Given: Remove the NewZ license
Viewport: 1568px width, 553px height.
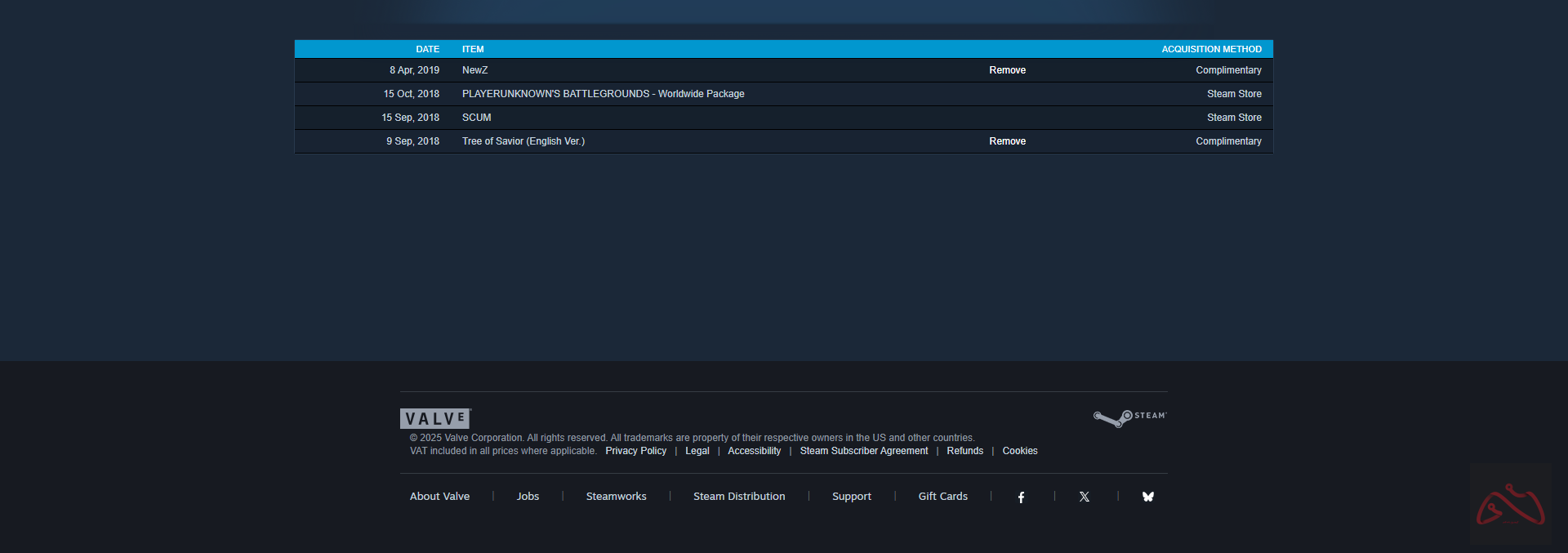Looking at the screenshot, I should [x=1007, y=70].
